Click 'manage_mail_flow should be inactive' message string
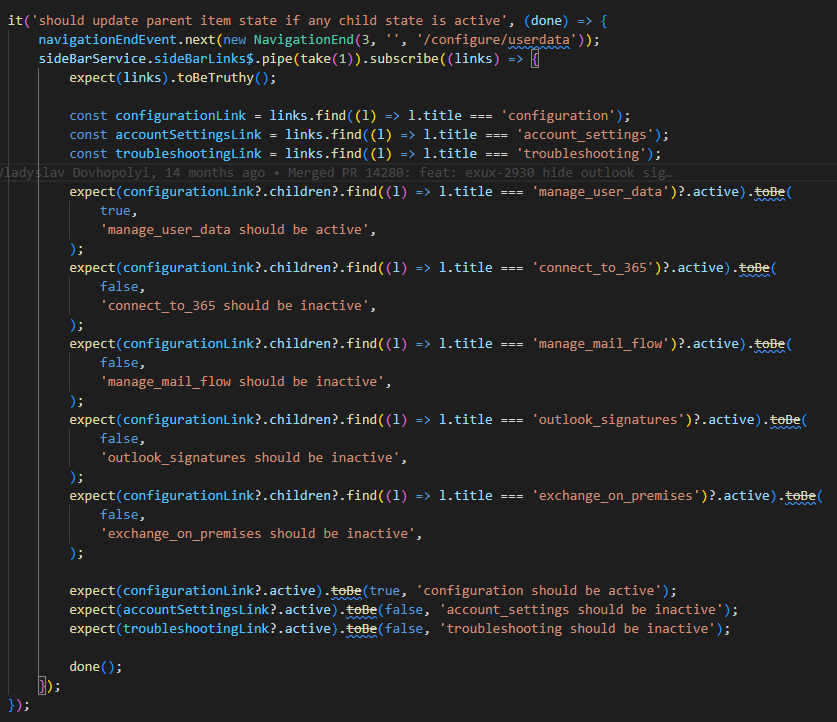The height and width of the screenshot is (722, 837). point(242,382)
